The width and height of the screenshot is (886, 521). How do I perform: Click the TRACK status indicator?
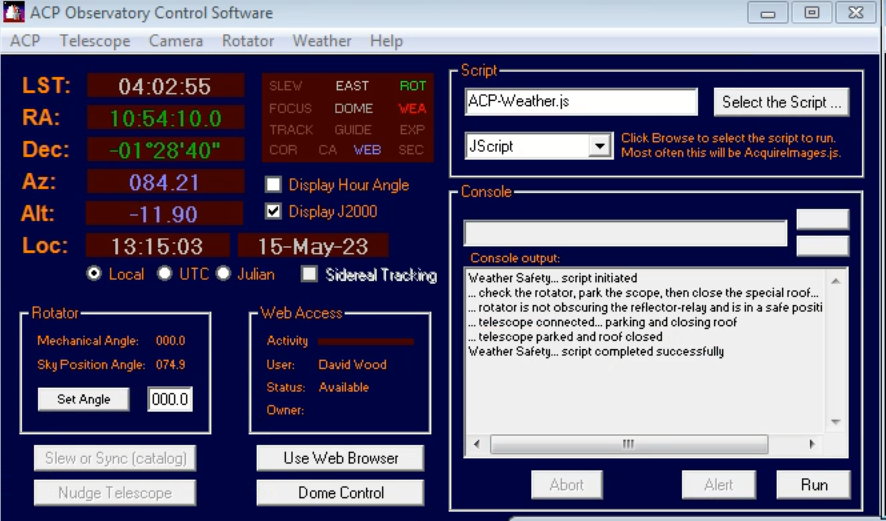click(x=291, y=129)
